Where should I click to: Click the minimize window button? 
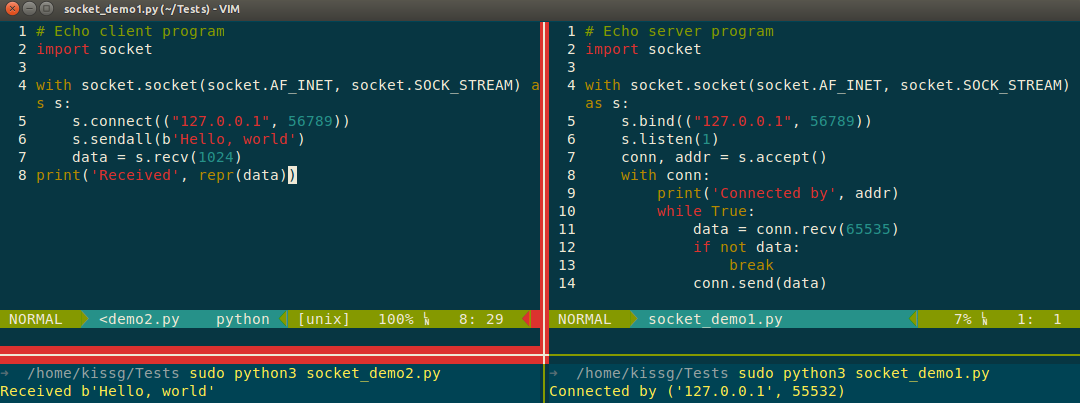click(x=29, y=9)
